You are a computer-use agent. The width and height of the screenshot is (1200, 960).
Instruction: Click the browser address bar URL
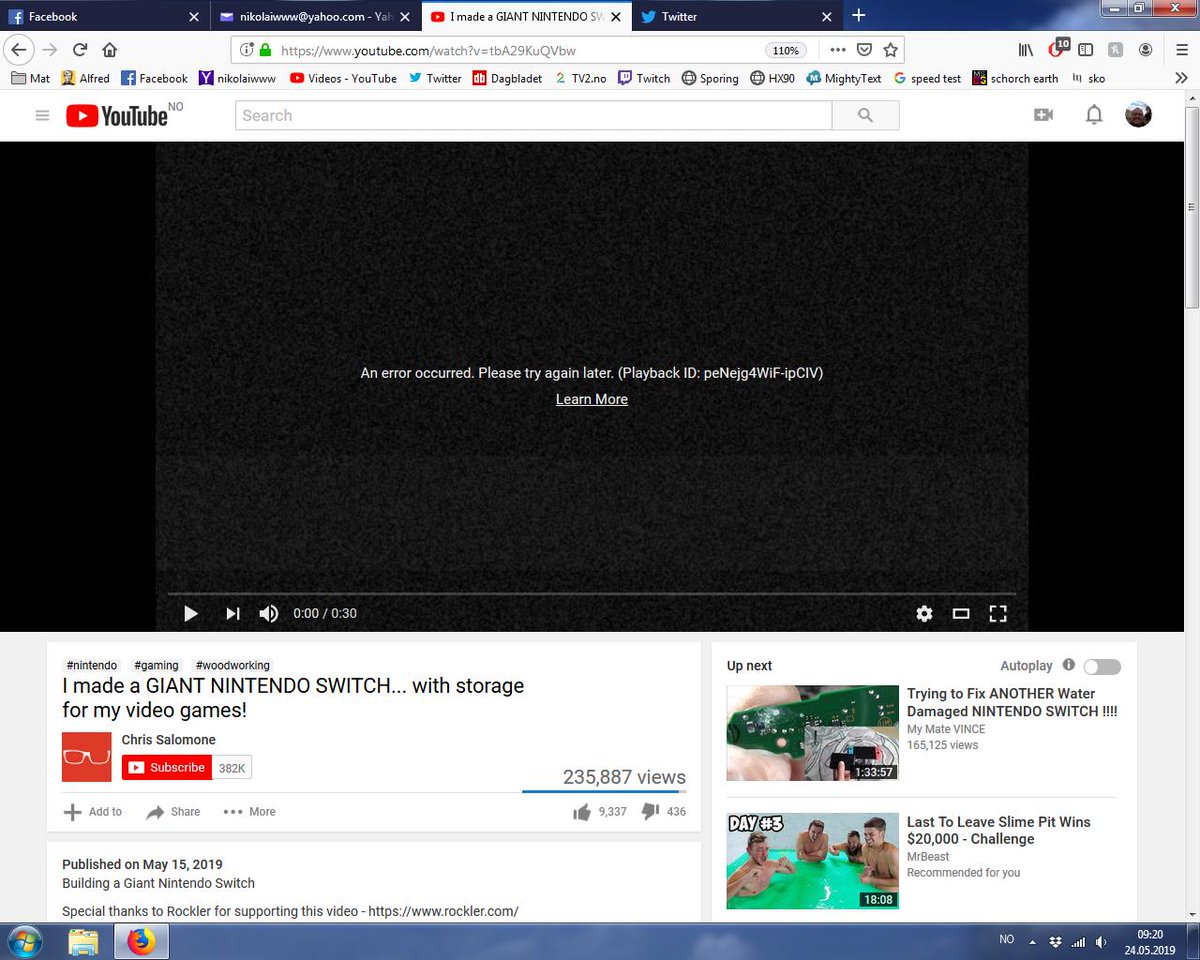click(428, 50)
